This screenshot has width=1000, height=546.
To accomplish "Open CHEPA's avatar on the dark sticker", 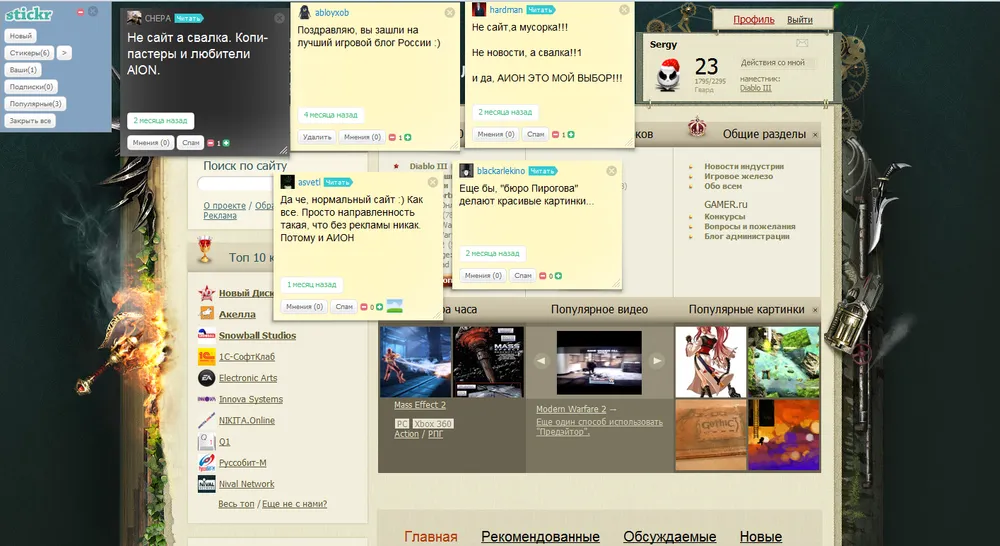I will (x=134, y=18).
